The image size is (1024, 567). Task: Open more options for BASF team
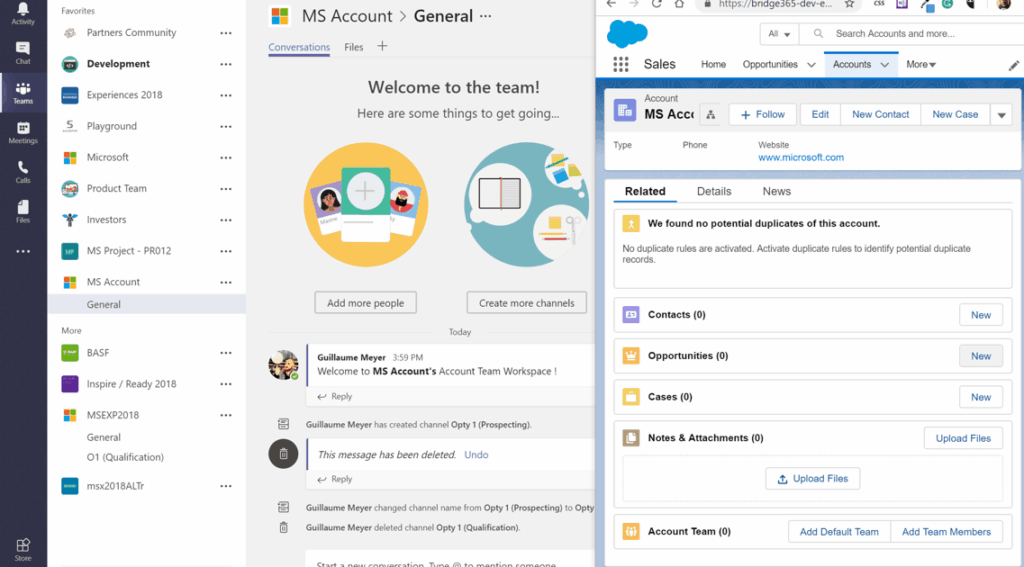pyautogui.click(x=226, y=353)
